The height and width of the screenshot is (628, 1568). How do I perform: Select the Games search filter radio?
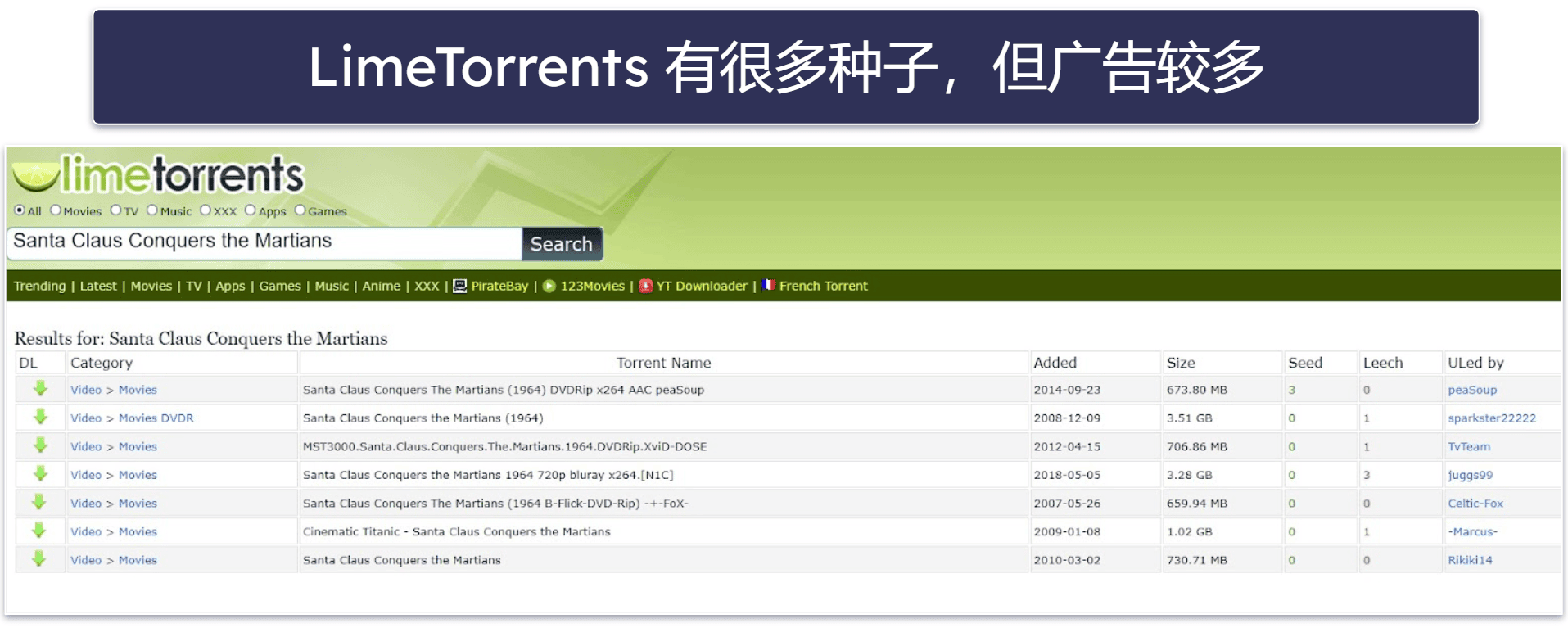point(300,210)
